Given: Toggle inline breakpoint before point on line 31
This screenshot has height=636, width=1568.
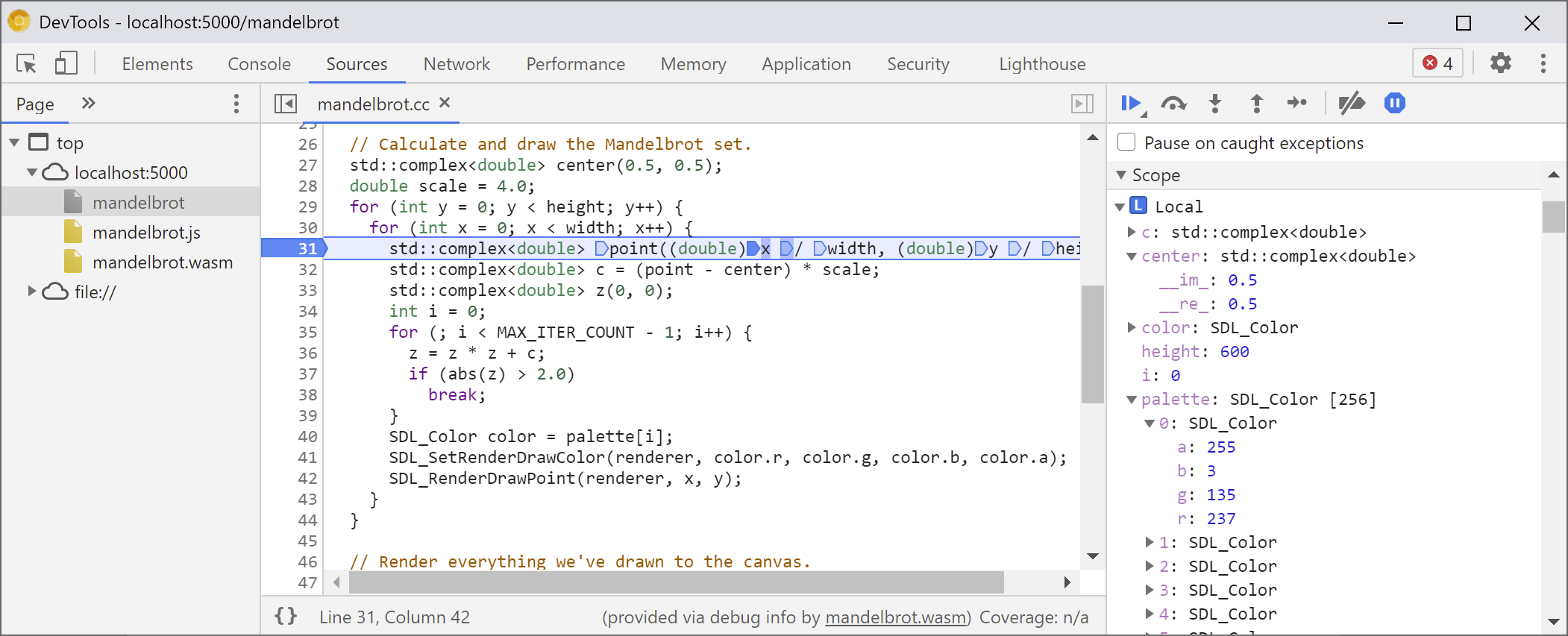Looking at the screenshot, I should [x=601, y=248].
